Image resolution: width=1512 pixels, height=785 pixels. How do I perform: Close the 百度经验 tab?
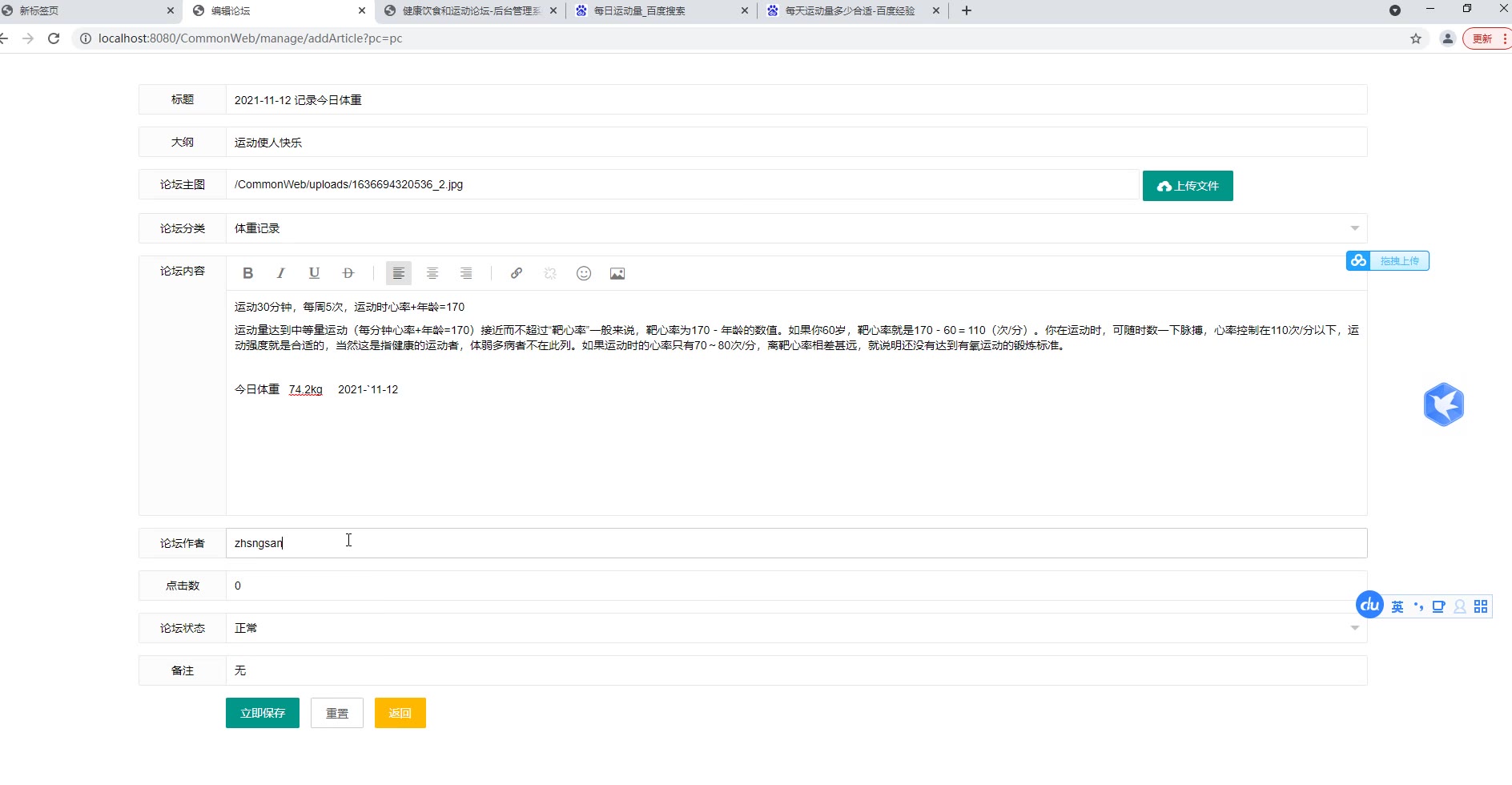936,11
